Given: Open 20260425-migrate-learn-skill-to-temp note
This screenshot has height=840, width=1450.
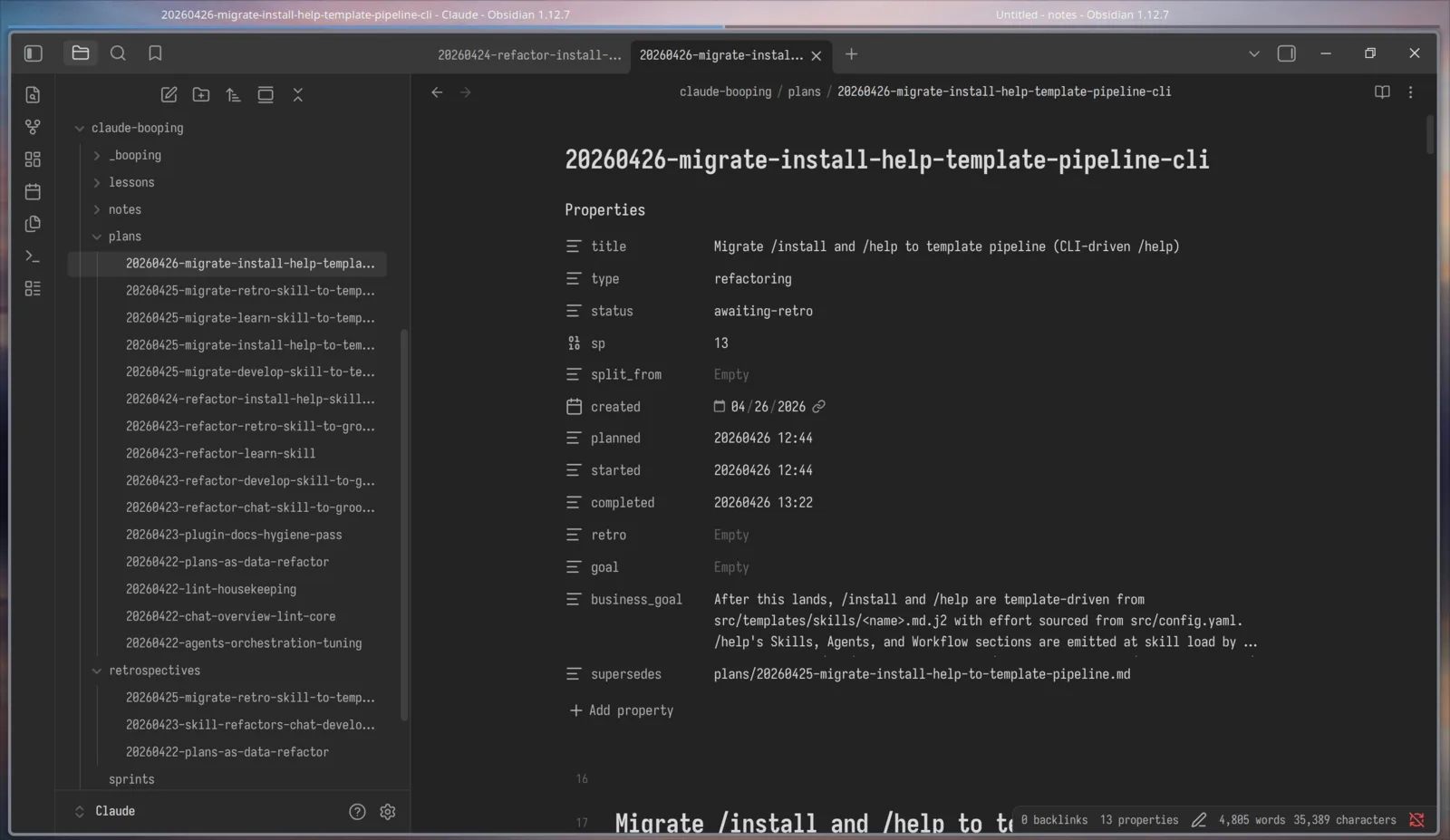Looking at the screenshot, I should tap(250, 318).
